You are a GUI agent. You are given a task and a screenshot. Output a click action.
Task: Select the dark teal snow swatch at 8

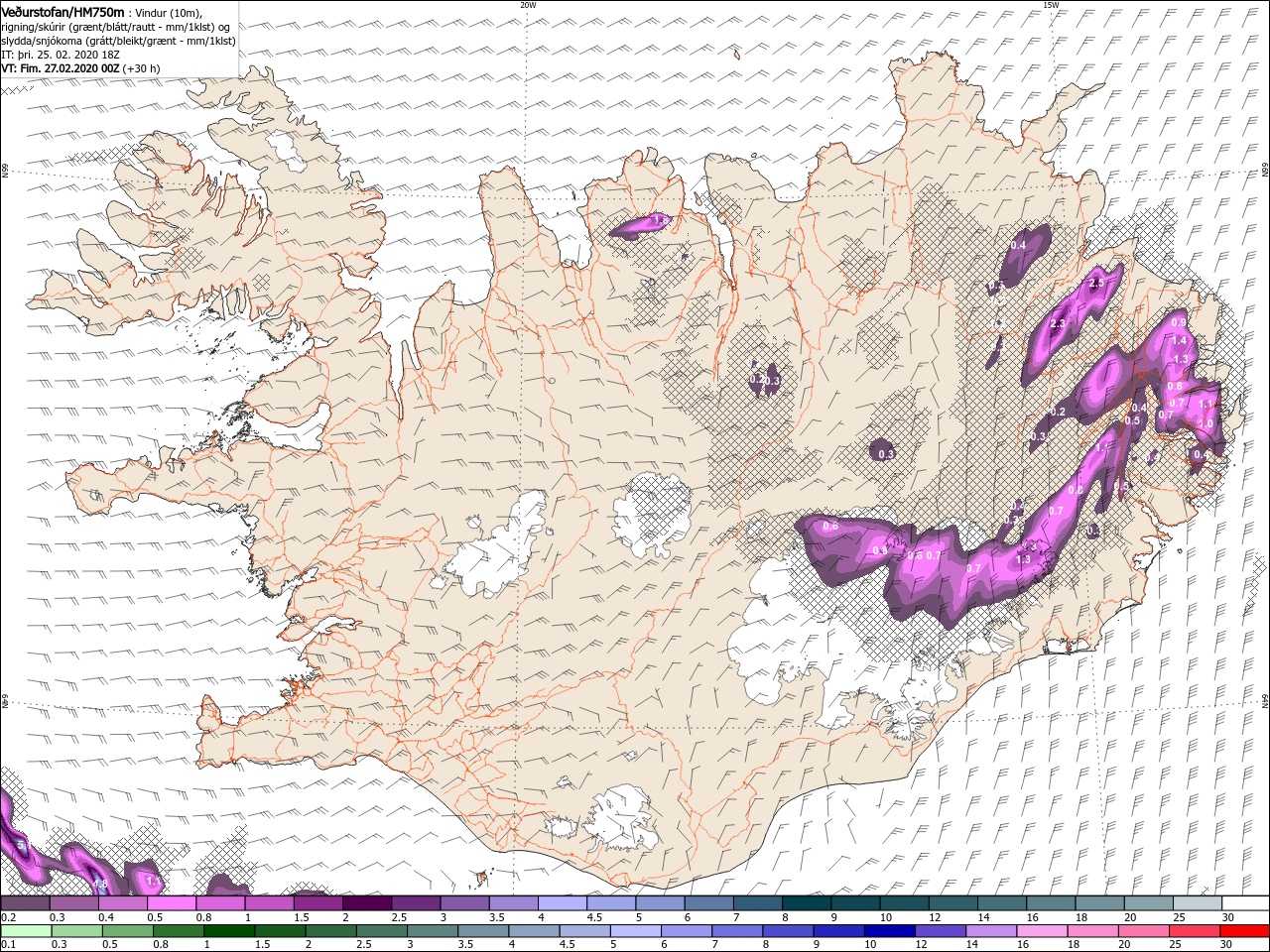[806, 903]
